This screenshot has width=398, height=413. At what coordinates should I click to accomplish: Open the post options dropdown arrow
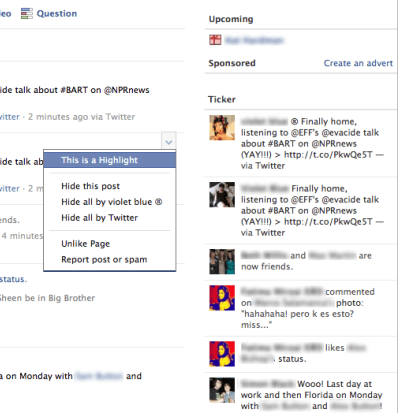point(169,142)
